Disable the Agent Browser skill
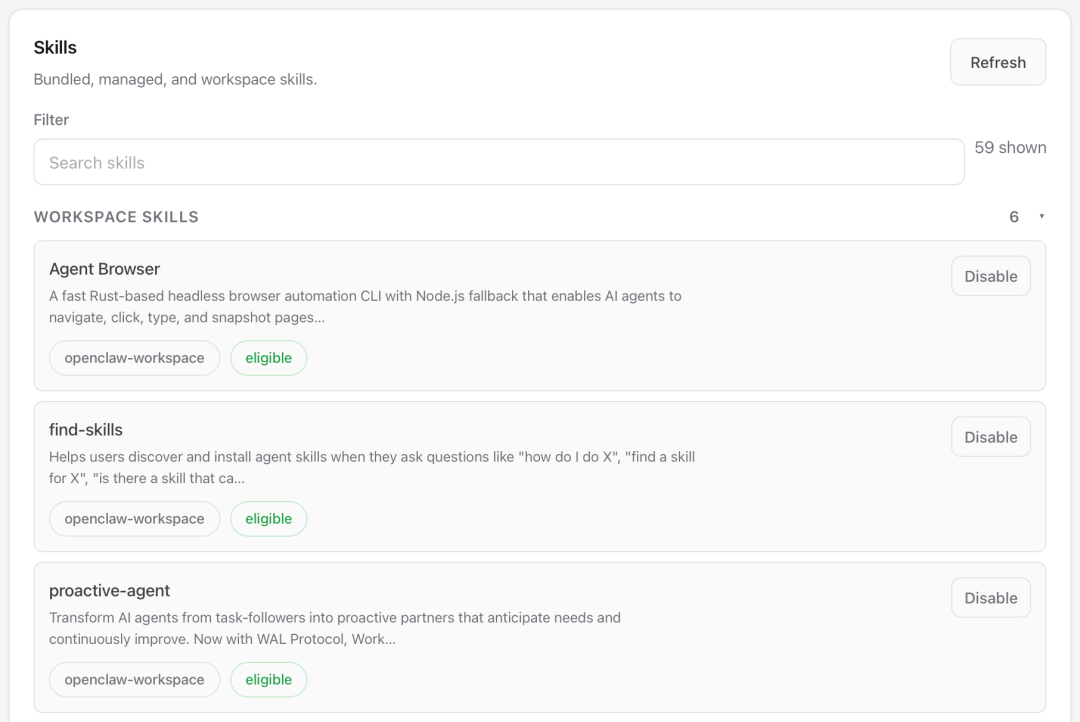1080x722 pixels. (990, 276)
